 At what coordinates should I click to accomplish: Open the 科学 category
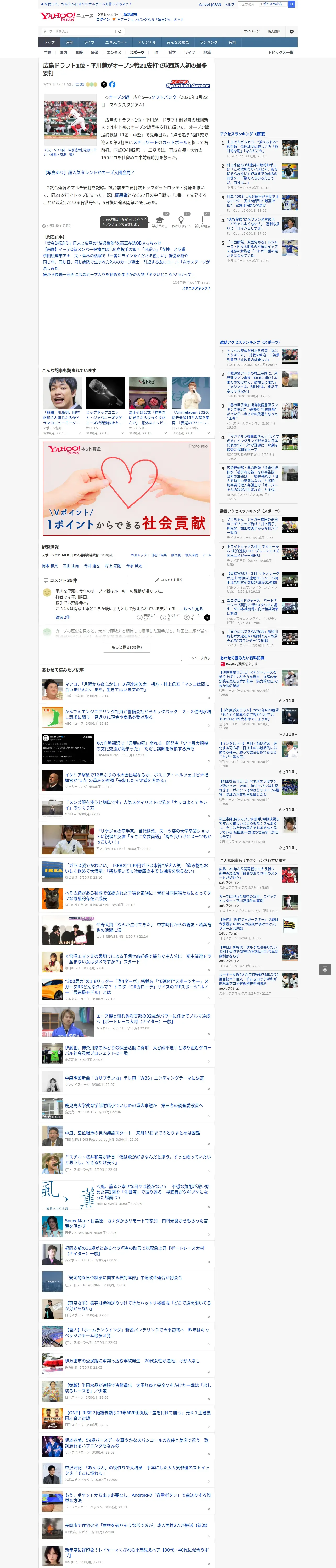(x=172, y=52)
